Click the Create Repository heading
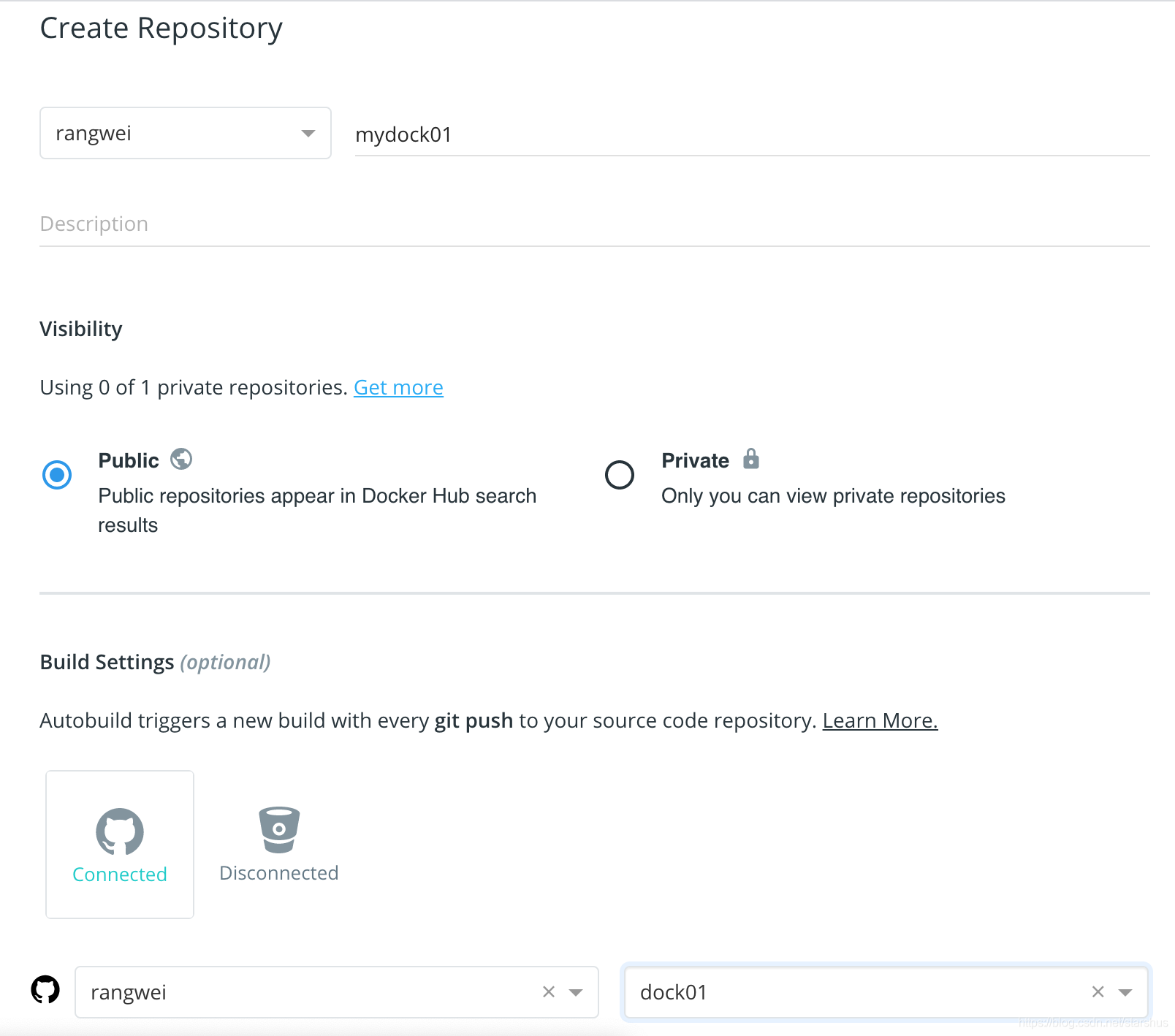 [x=161, y=29]
